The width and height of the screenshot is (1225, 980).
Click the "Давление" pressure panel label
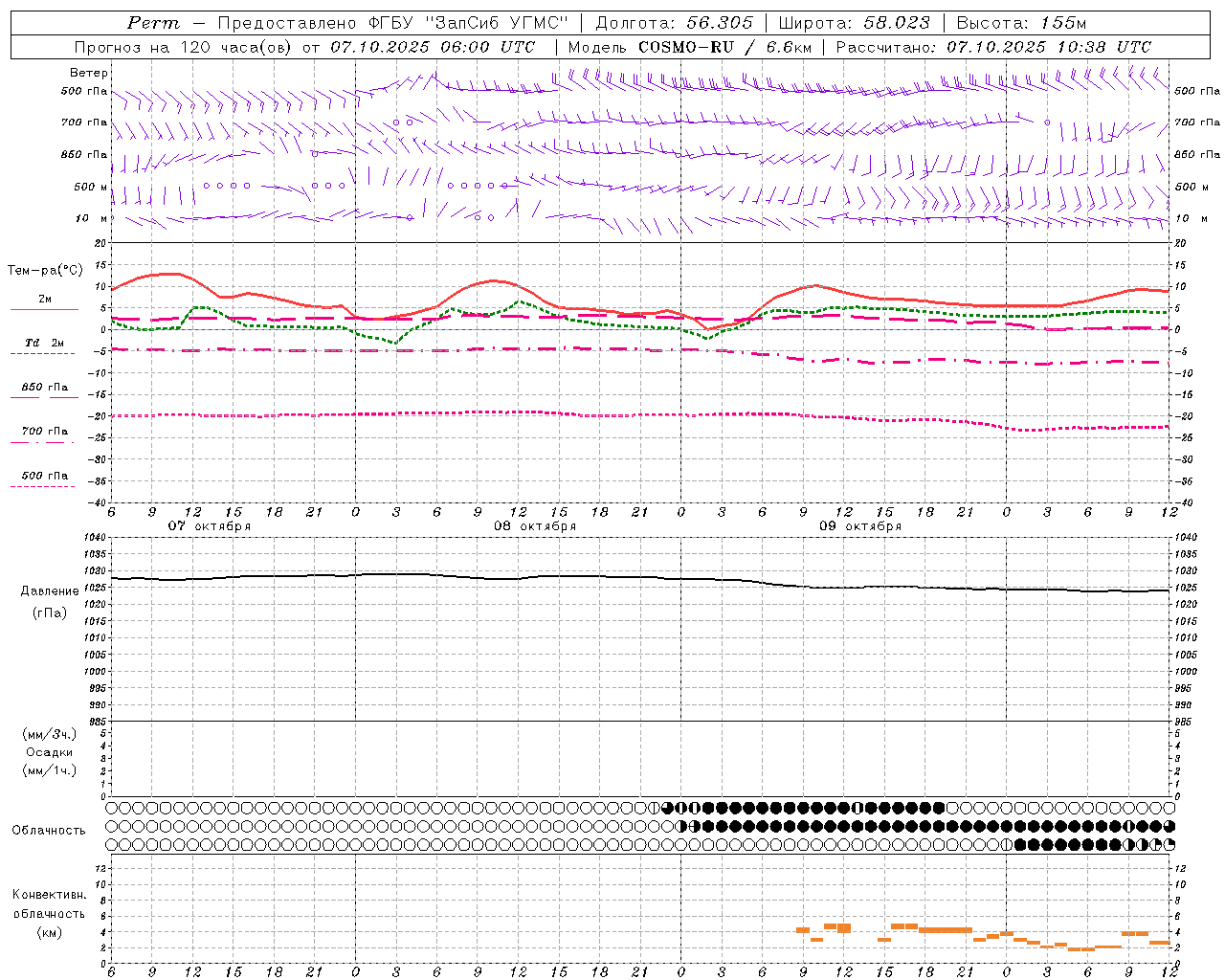(x=50, y=591)
